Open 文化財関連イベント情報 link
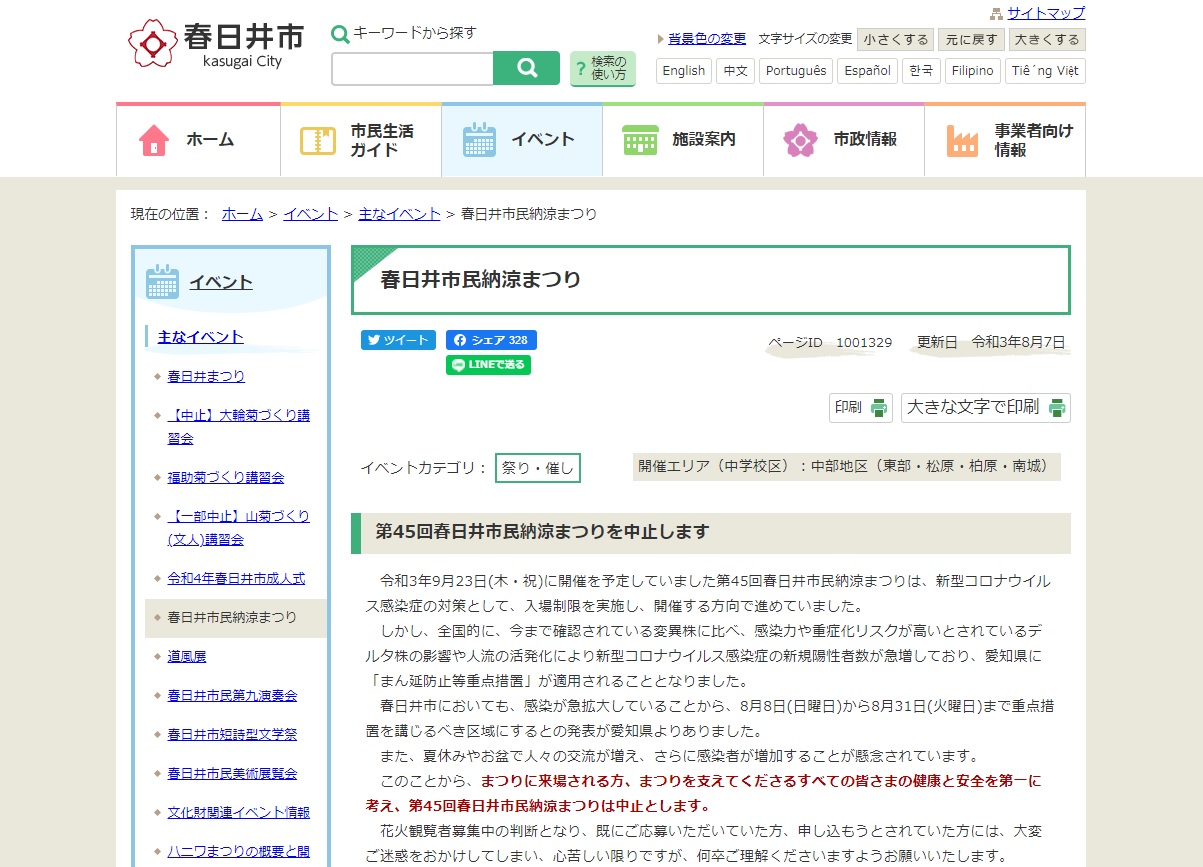Image resolution: width=1203 pixels, height=867 pixels. 239,812
